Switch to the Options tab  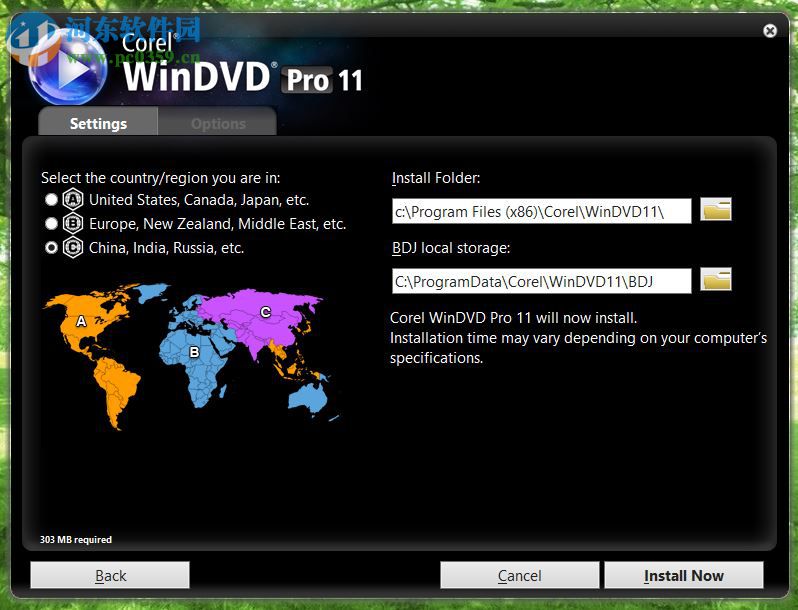(x=218, y=122)
